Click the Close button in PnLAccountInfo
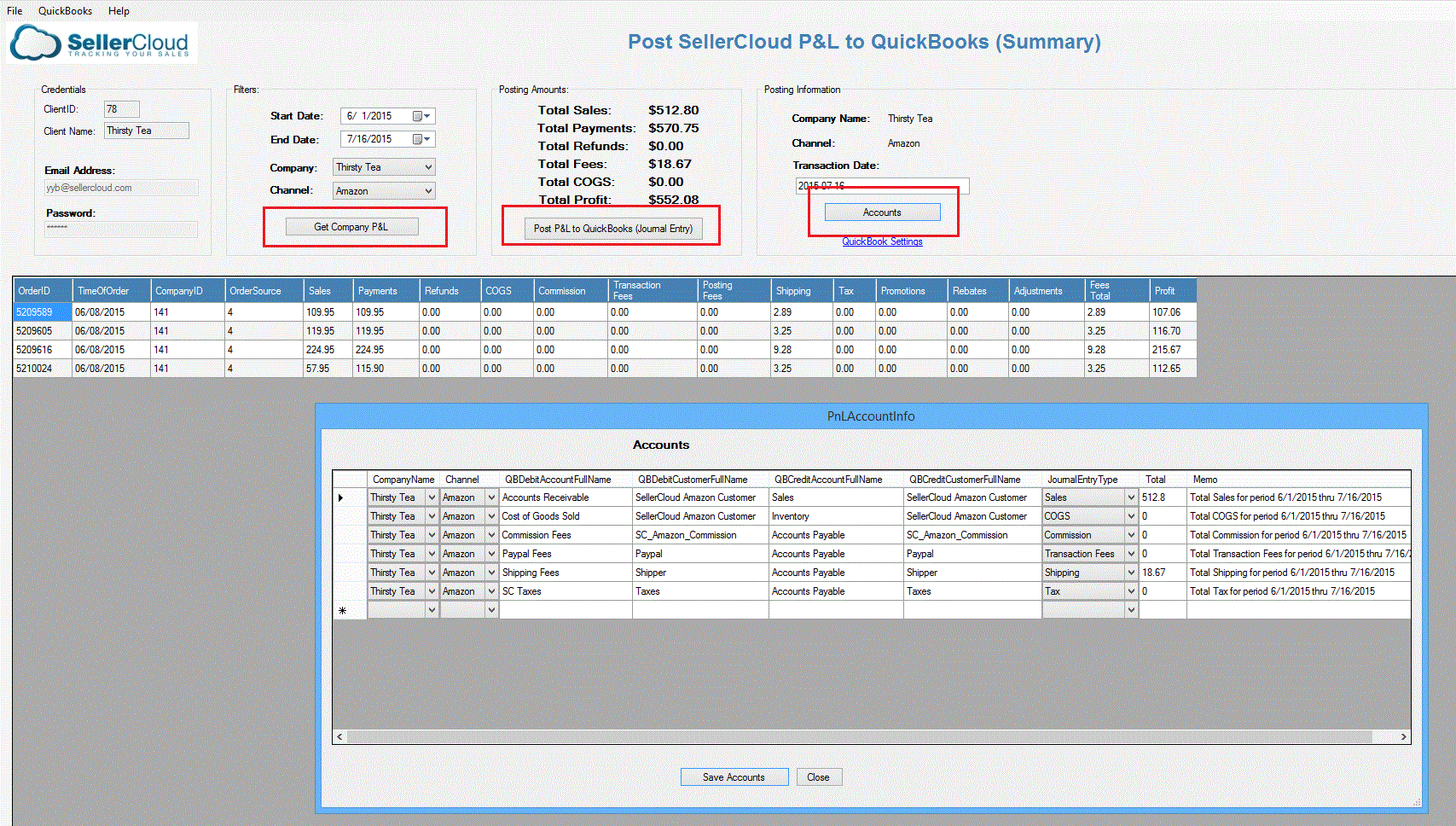The width and height of the screenshot is (1456, 826). tap(818, 777)
